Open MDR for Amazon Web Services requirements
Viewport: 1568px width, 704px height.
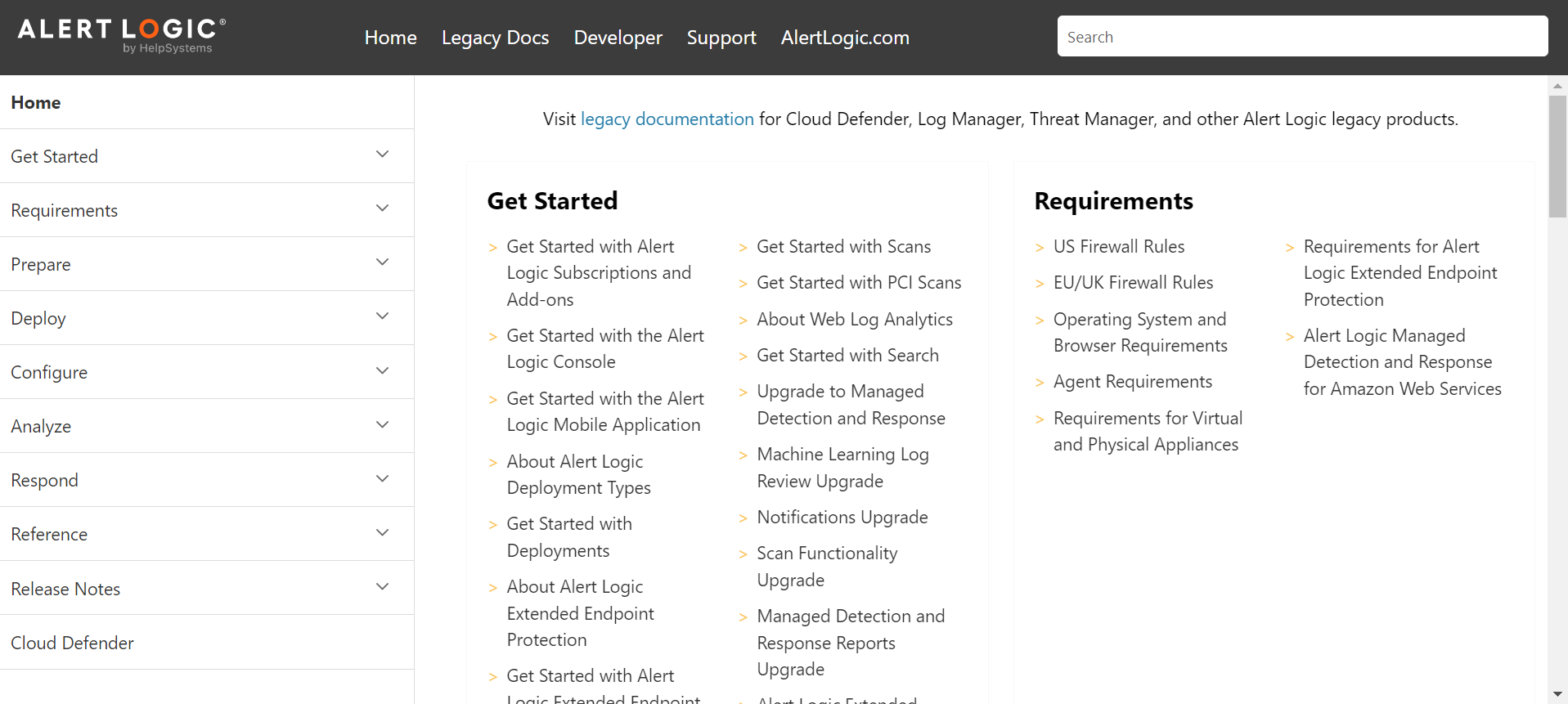(1403, 362)
